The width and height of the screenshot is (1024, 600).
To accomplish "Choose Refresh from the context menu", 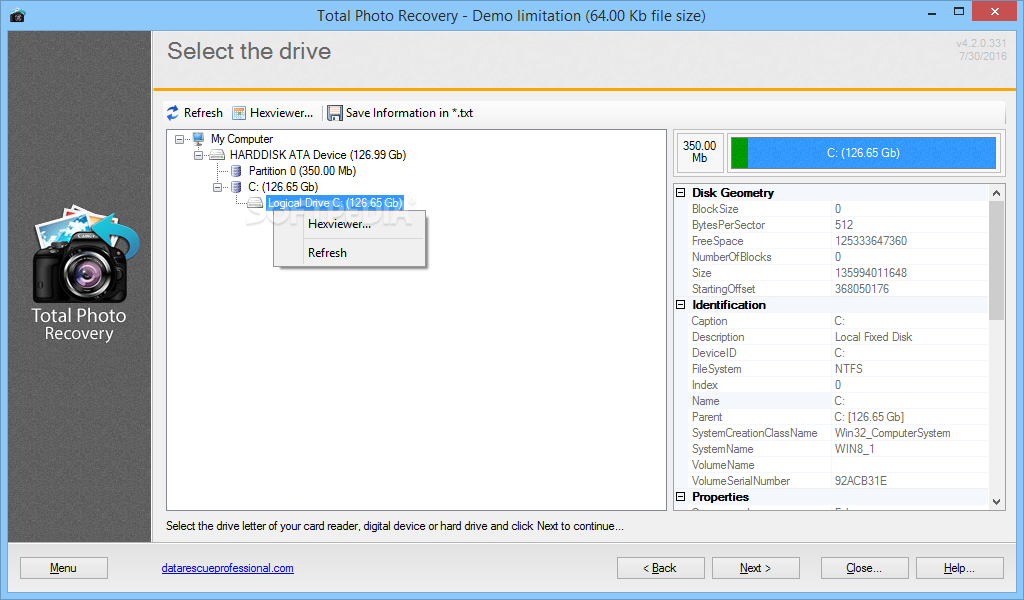I will pos(350,253).
